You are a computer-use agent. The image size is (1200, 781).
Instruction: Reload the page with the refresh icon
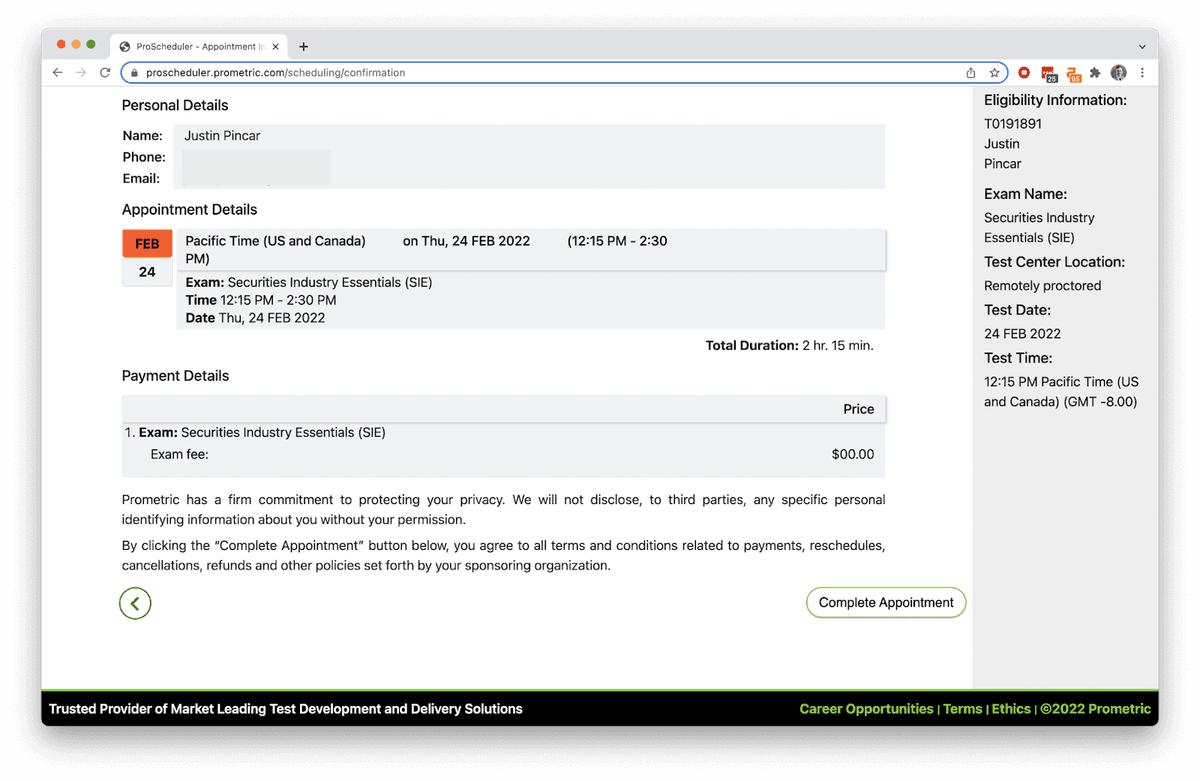pyautogui.click(x=105, y=73)
